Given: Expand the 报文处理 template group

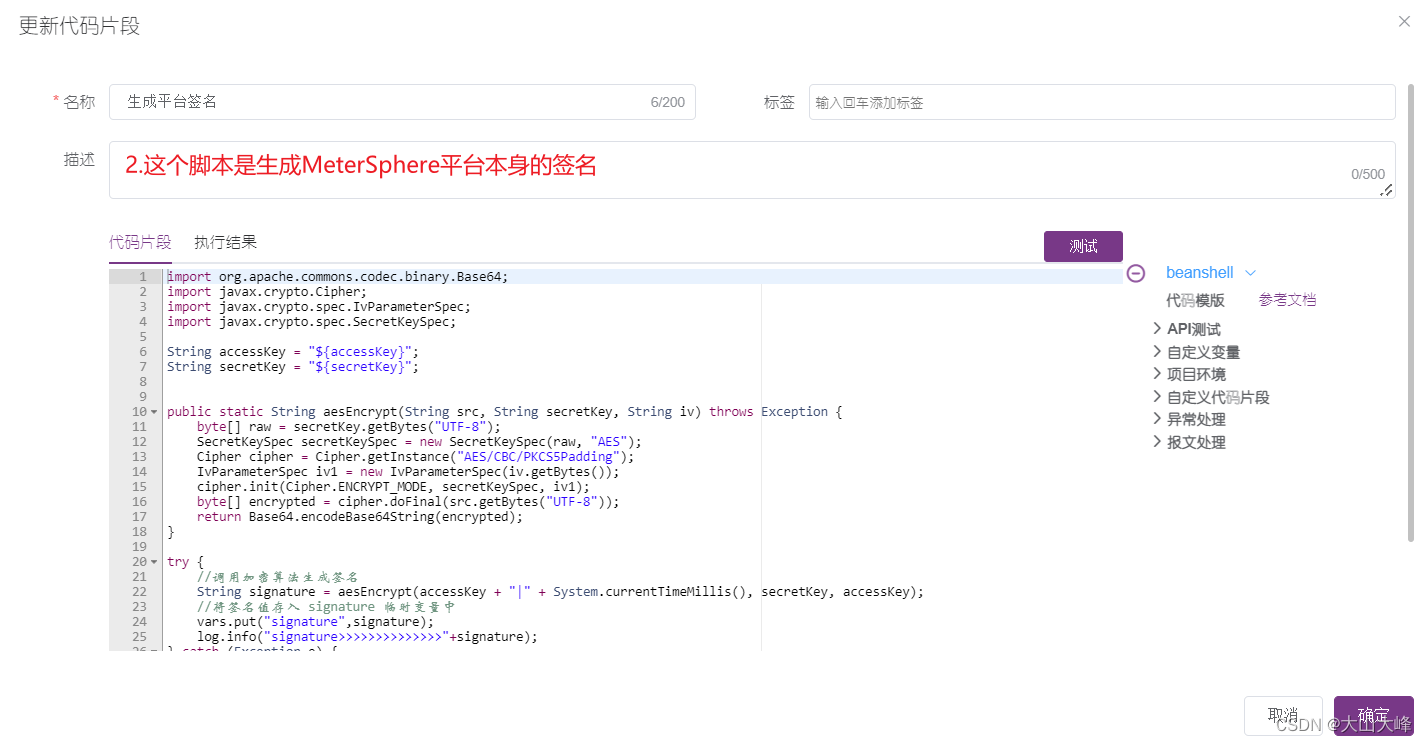Looking at the screenshot, I should 1189,442.
